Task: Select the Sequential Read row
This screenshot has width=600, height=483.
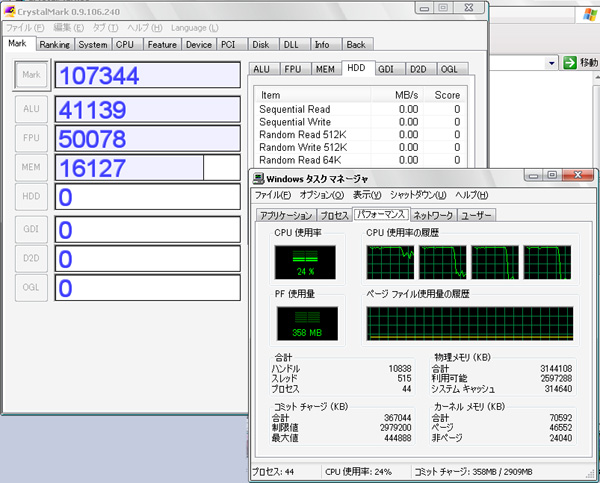Action: (x=360, y=109)
